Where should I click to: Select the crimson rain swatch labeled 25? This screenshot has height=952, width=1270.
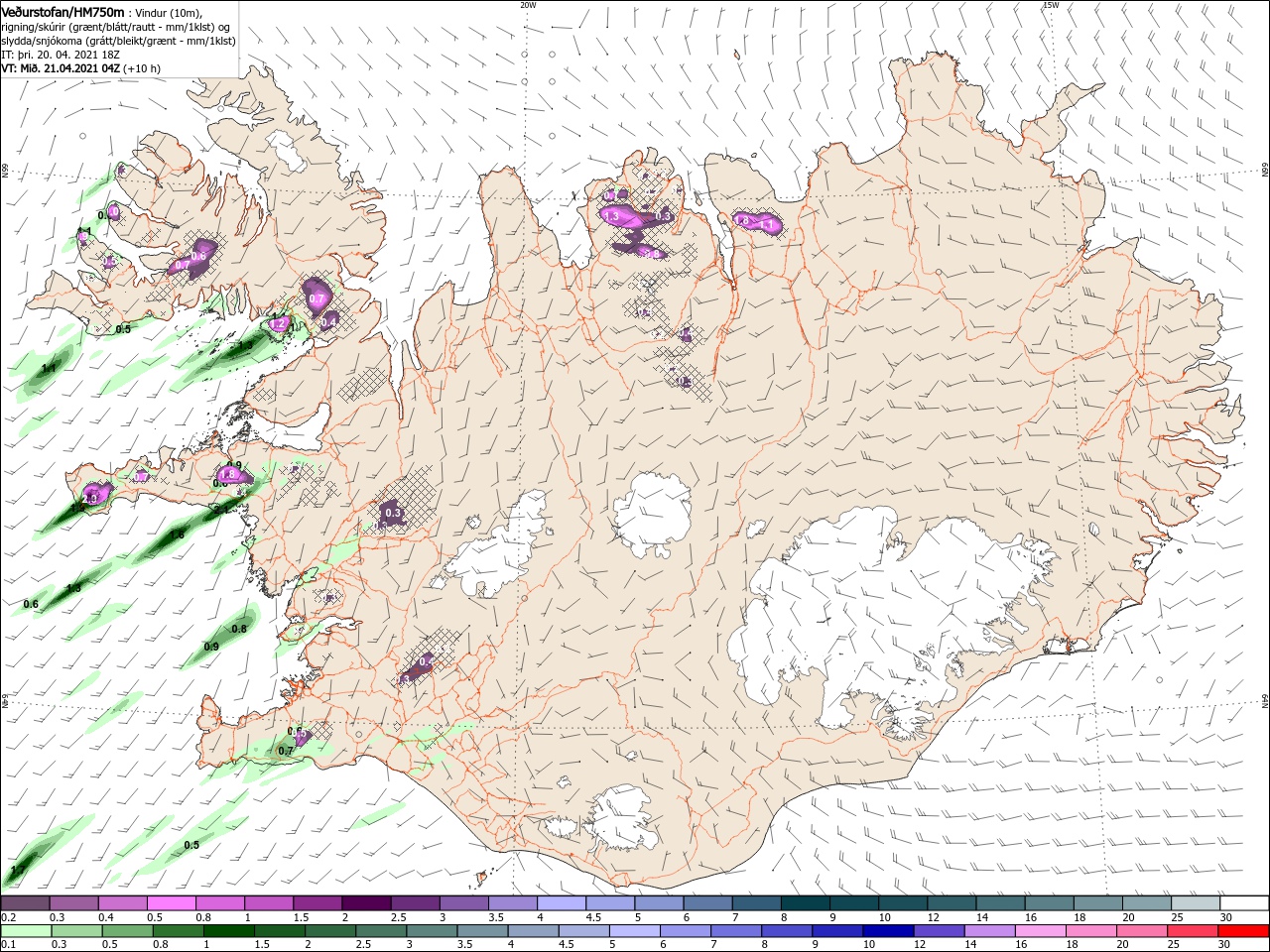[1193, 930]
